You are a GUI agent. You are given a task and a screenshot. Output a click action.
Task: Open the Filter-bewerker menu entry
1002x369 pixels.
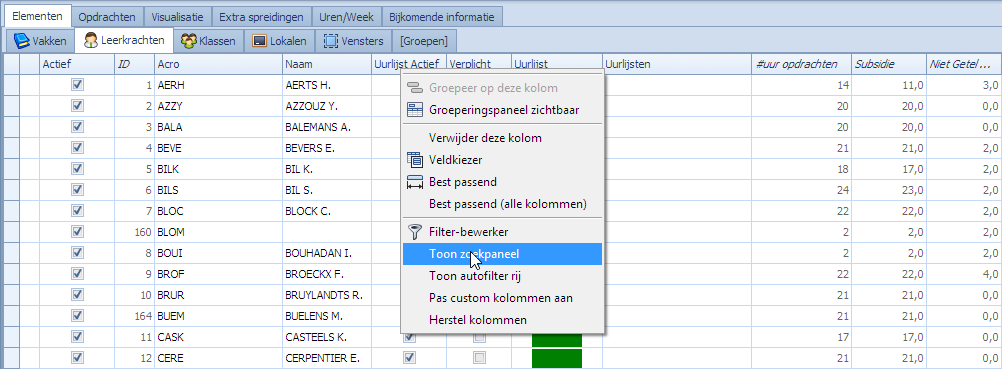click(x=502, y=232)
